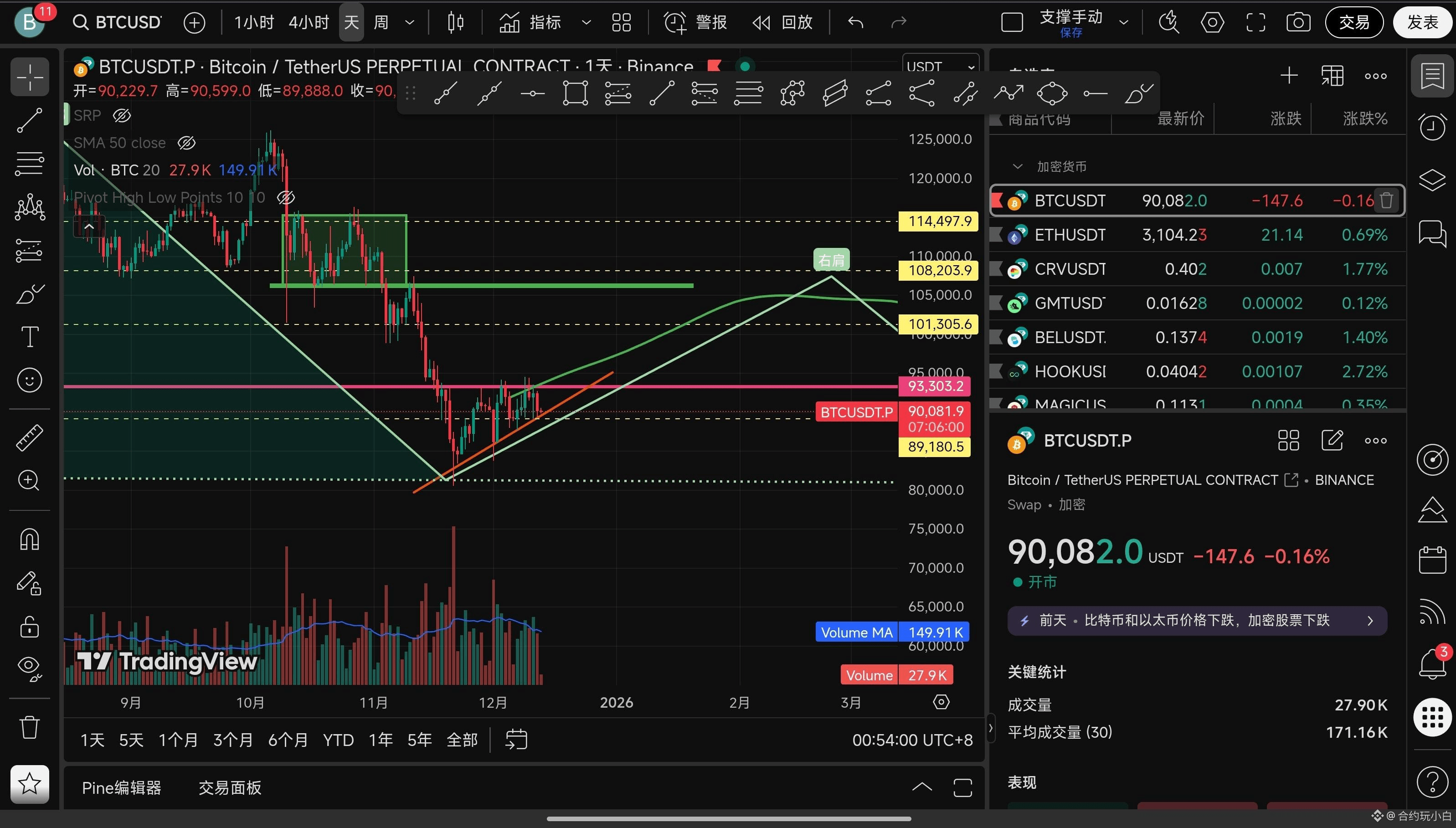
Task: Start 回放 bar replay
Action: point(782,23)
